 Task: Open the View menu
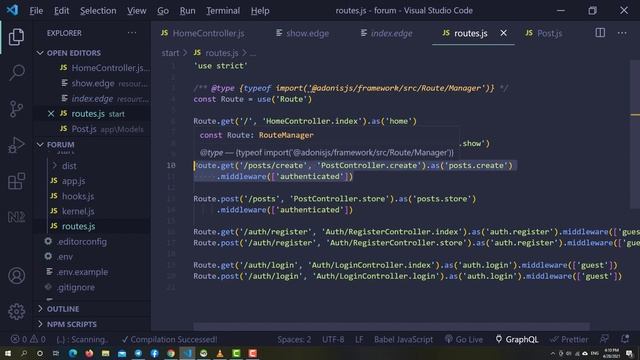[136, 11]
